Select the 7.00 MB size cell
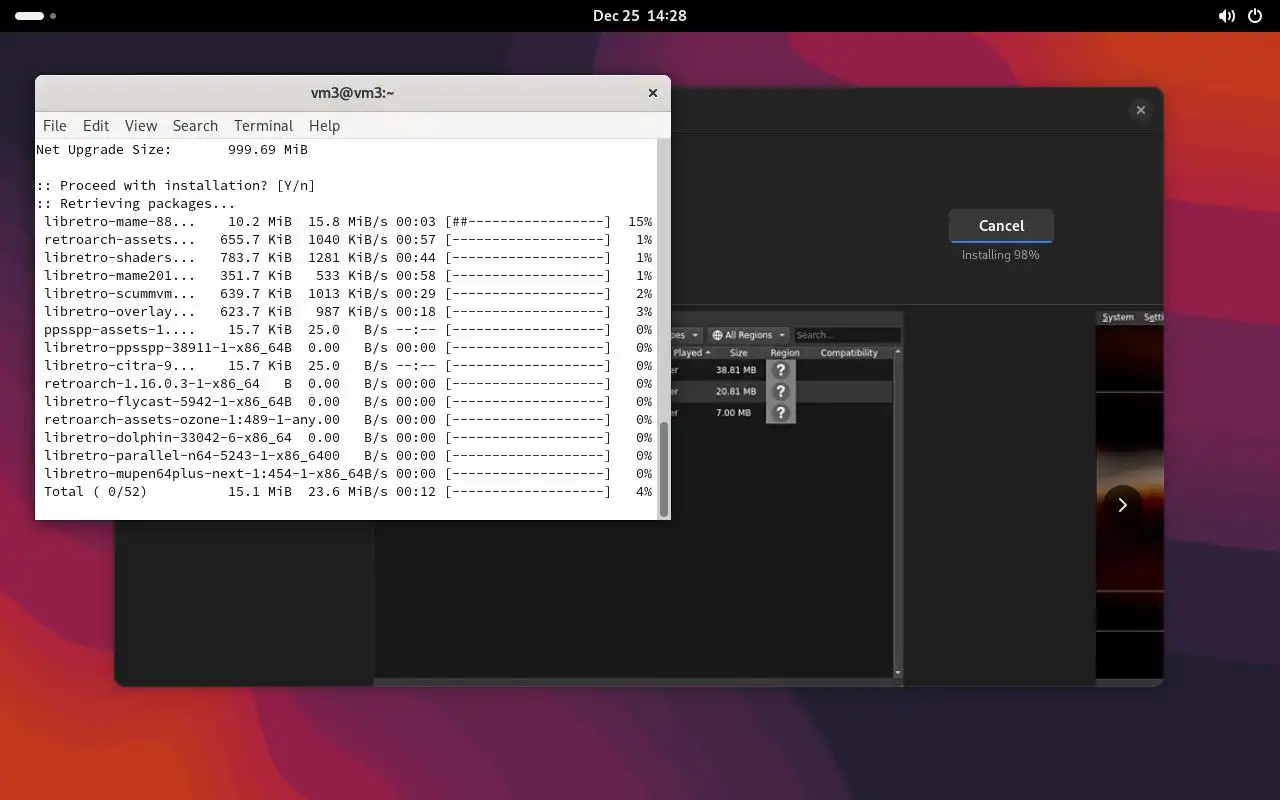Screen dimensions: 1280x800 click(x=733, y=413)
